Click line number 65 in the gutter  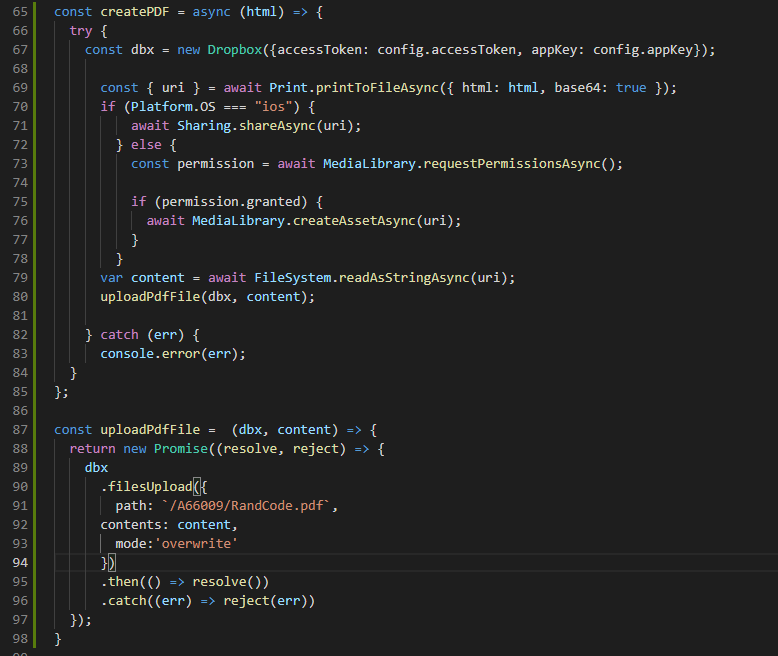tap(21, 10)
